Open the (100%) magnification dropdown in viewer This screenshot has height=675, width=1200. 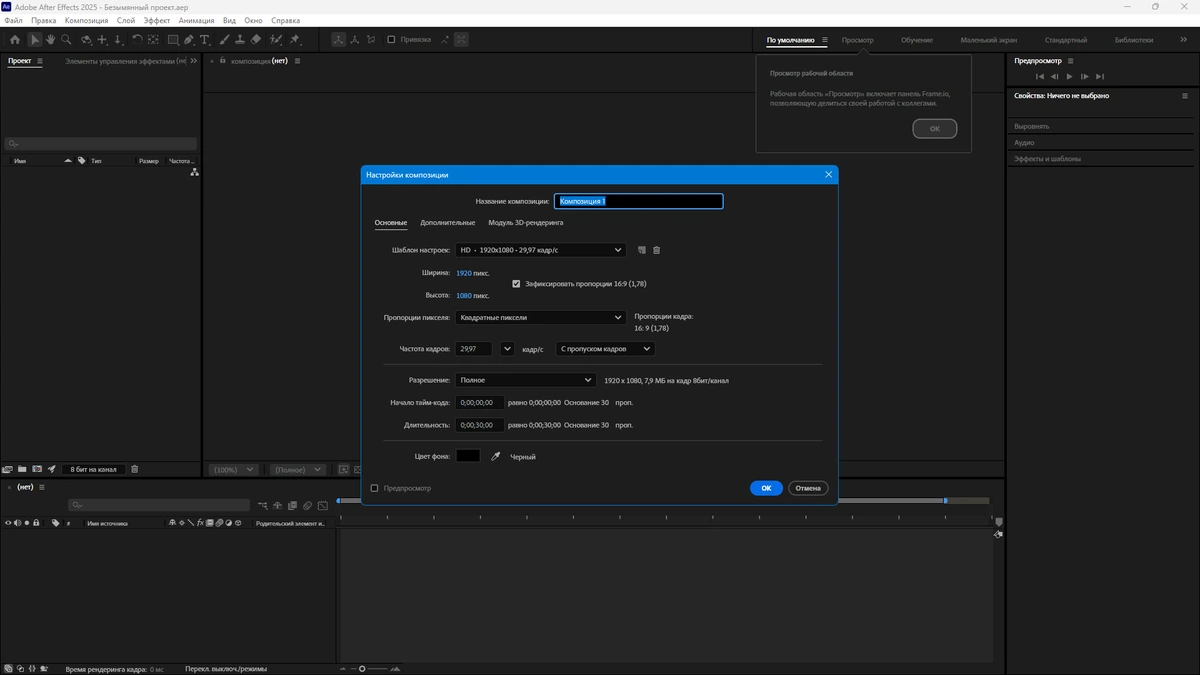pyautogui.click(x=234, y=469)
